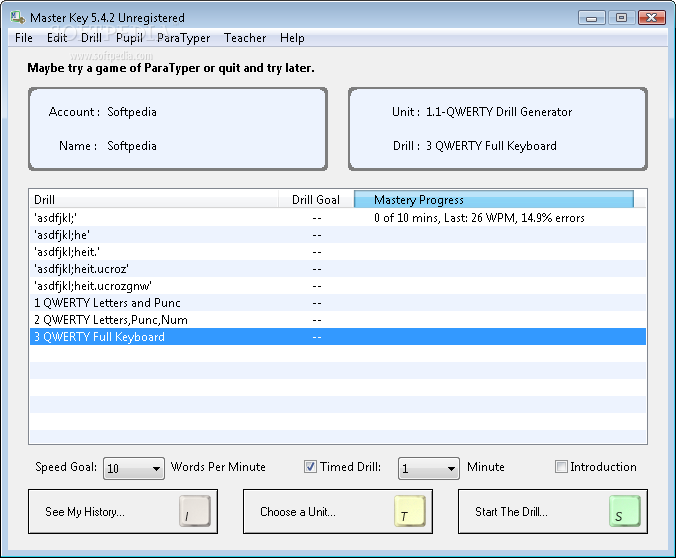Select 1 QWERTY Letters and Punc drill
The width and height of the screenshot is (676, 558).
[338, 303]
